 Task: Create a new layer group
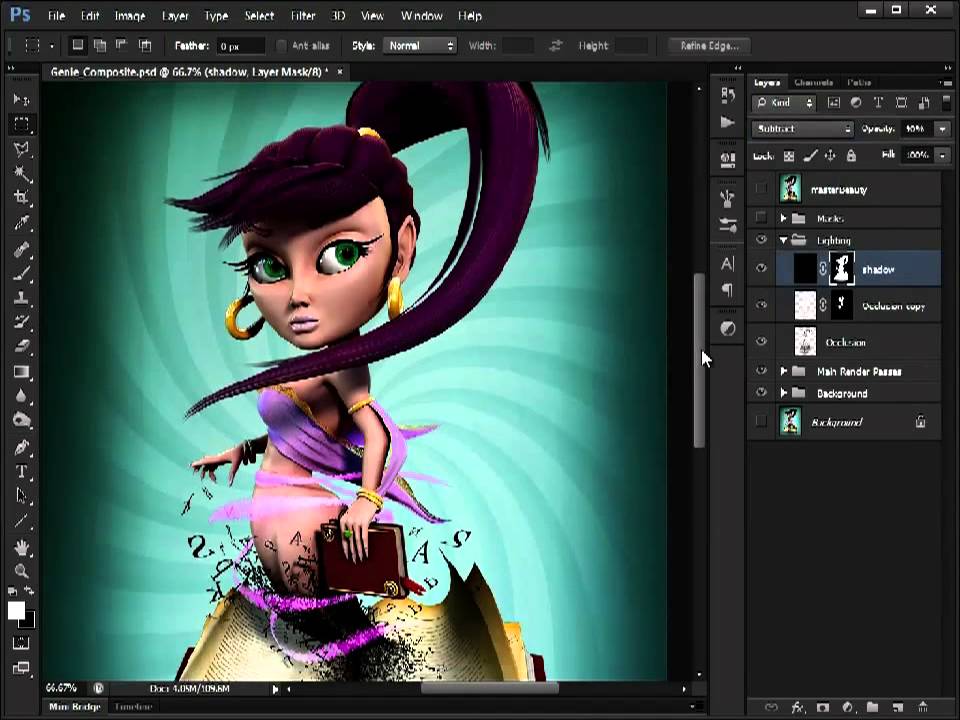[x=872, y=708]
